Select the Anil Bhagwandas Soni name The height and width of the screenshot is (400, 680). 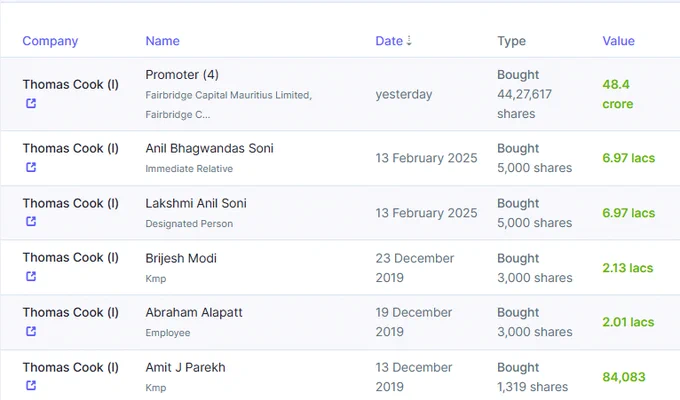pos(209,148)
